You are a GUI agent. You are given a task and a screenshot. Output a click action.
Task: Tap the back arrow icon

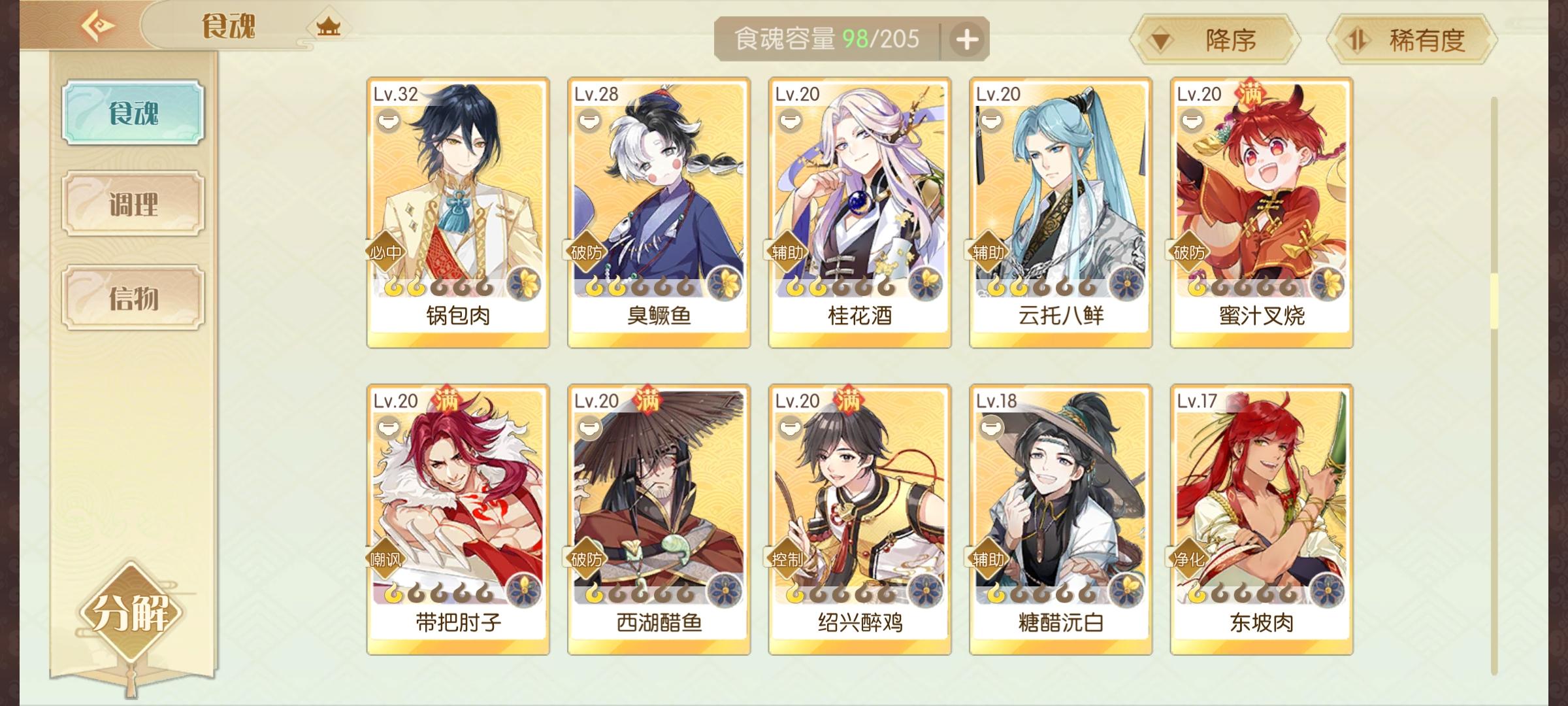pos(97,26)
